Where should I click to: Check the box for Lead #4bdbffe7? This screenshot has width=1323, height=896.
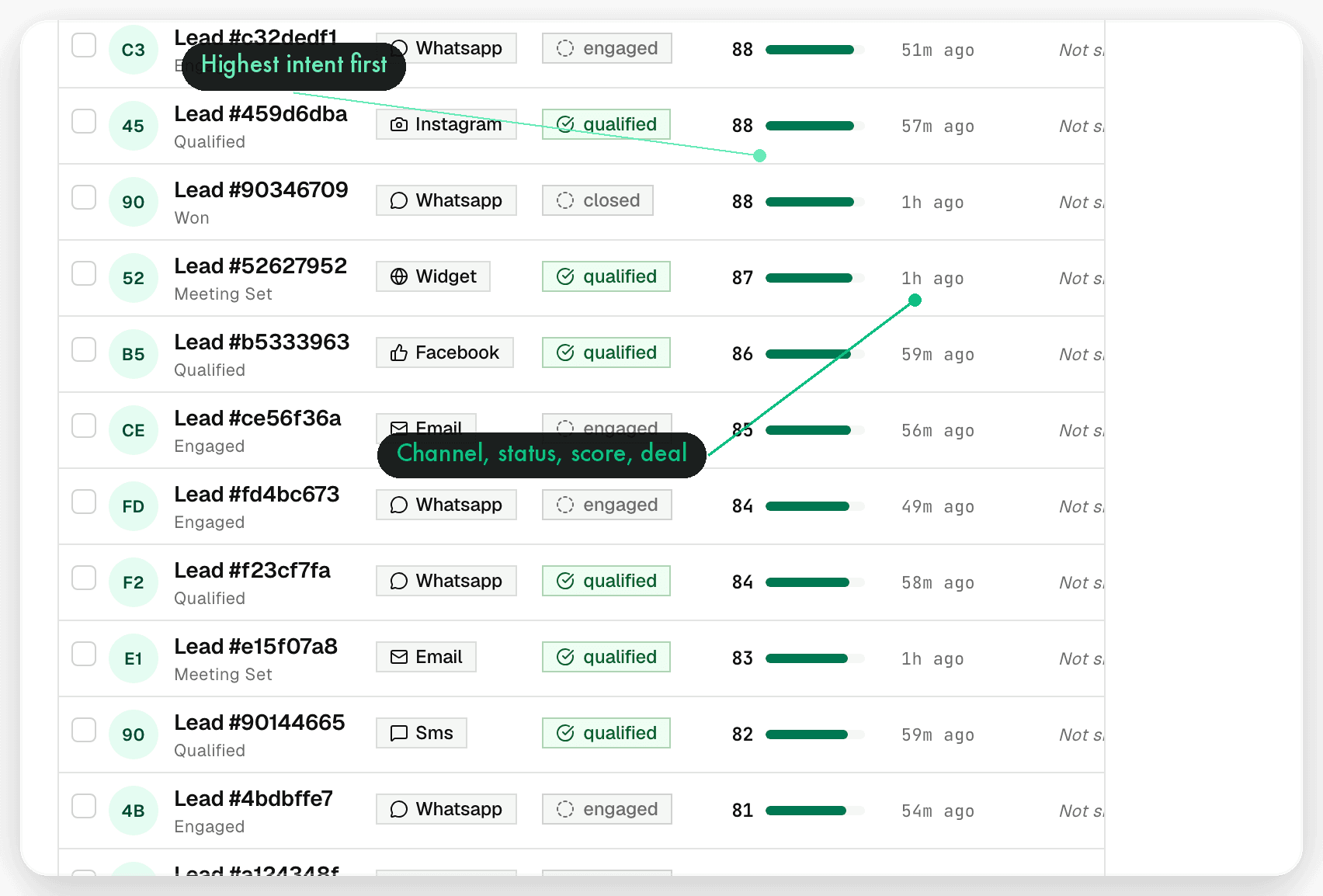pyautogui.click(x=84, y=806)
